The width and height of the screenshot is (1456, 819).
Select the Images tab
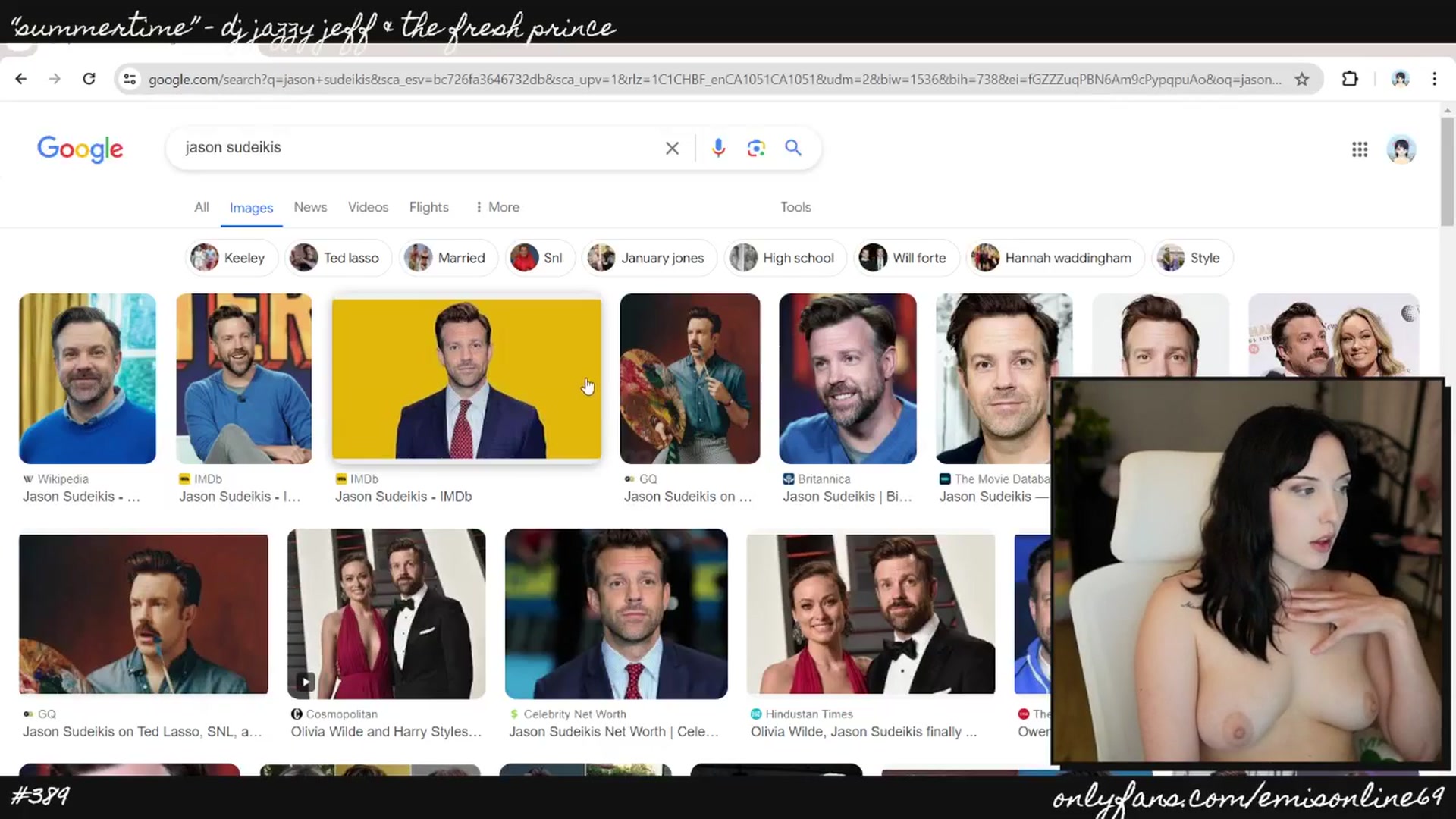pyautogui.click(x=251, y=208)
